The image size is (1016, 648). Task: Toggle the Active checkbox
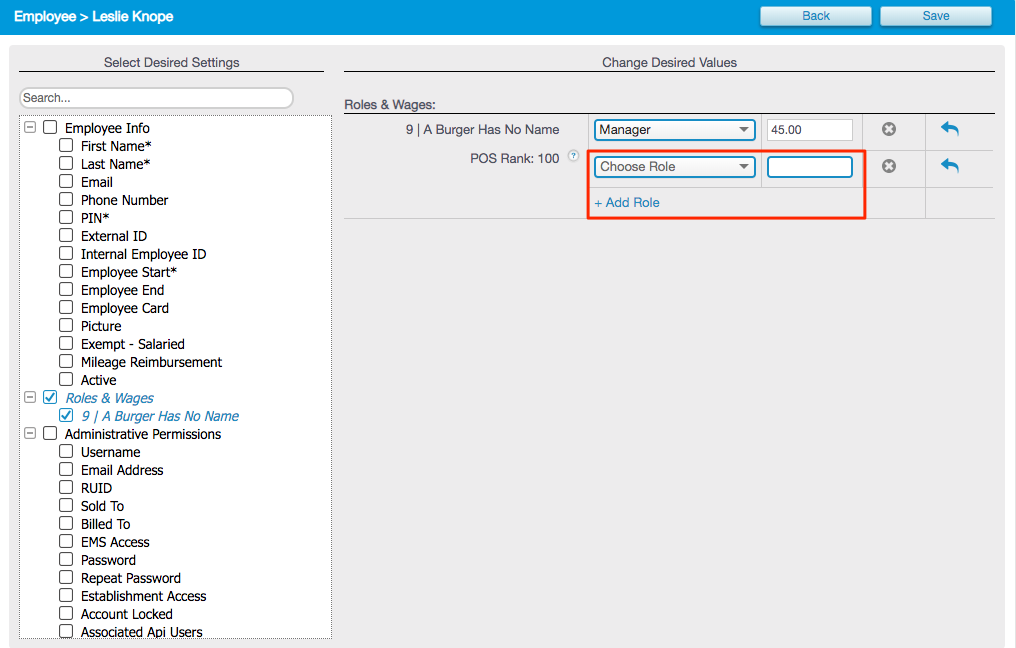[x=66, y=380]
